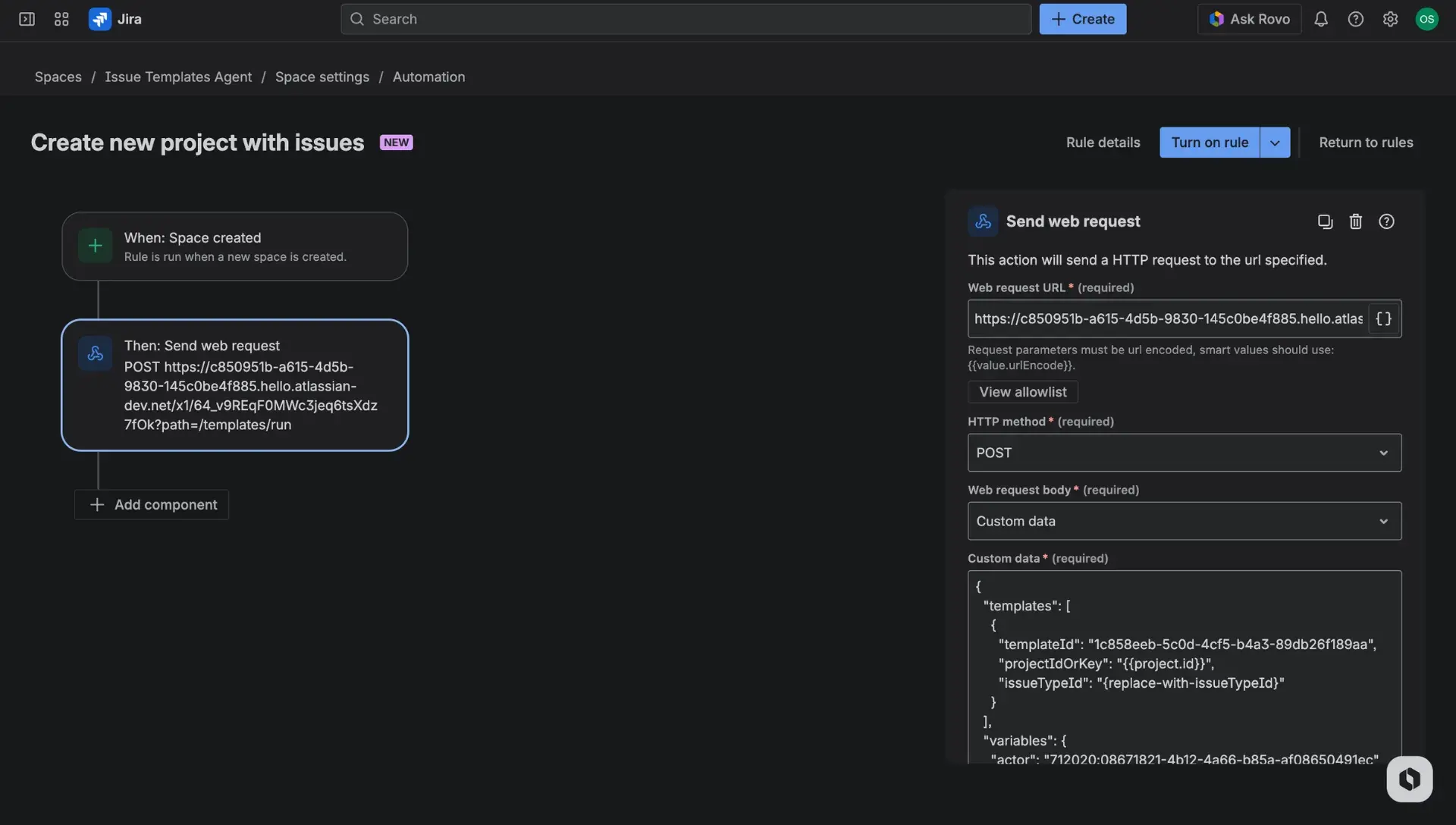Open the apps grid switcher
The width and height of the screenshot is (1456, 825).
tap(61, 19)
